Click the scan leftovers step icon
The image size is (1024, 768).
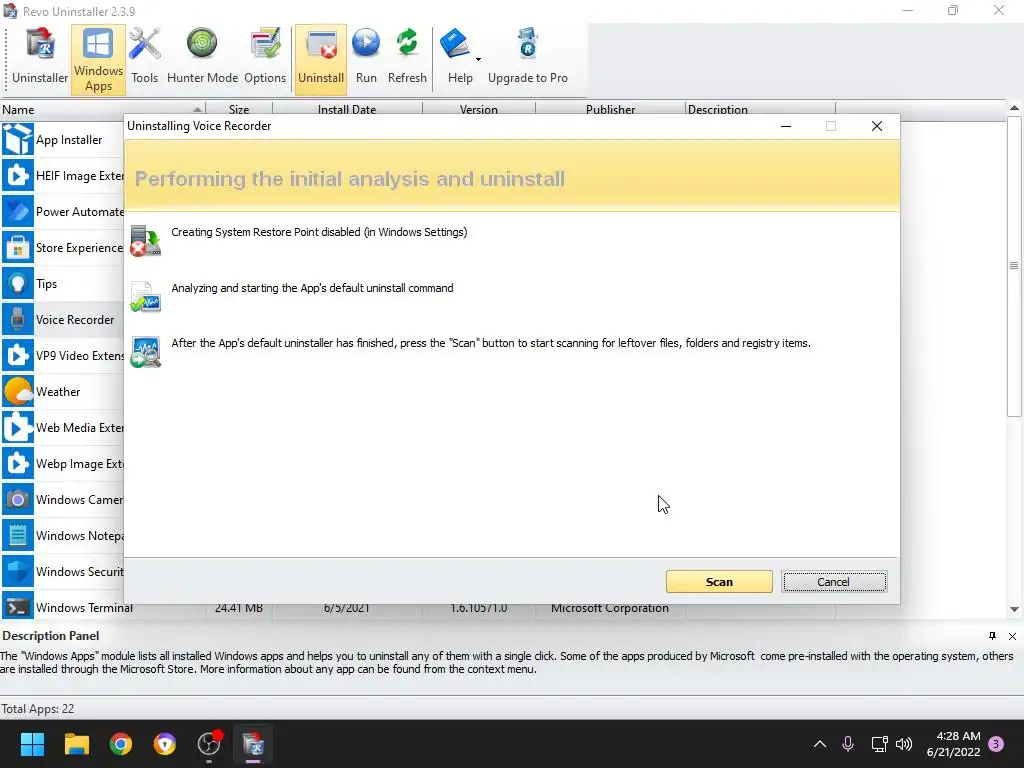pyautogui.click(x=145, y=352)
